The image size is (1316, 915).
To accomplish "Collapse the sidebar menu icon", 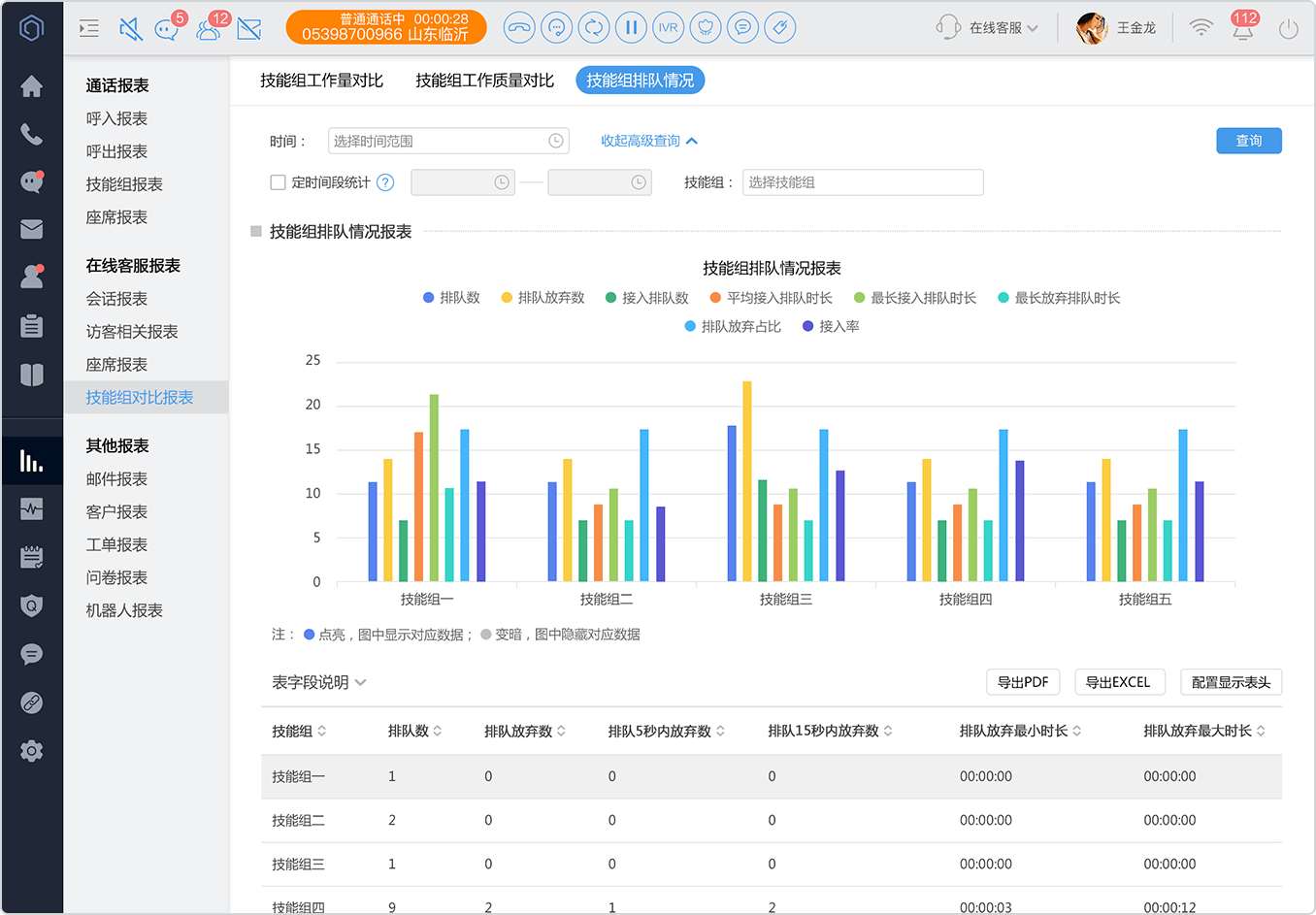I will click(89, 28).
